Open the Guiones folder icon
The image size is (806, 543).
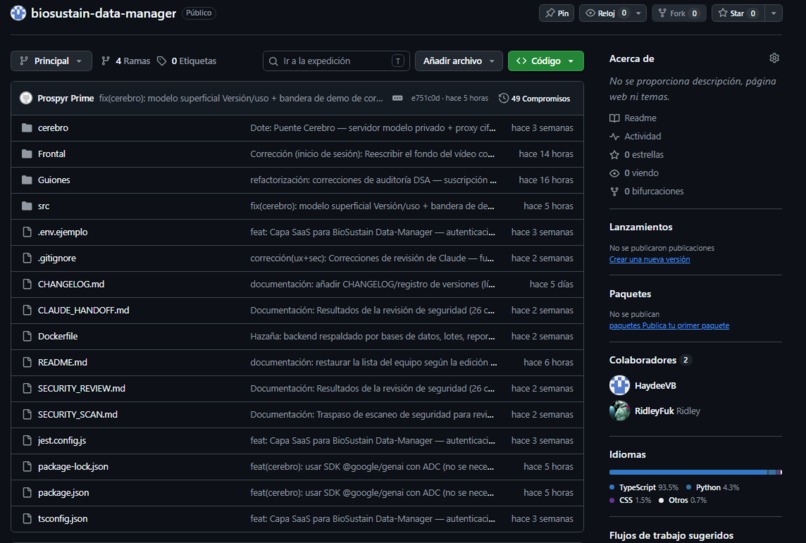pyautogui.click(x=27, y=180)
